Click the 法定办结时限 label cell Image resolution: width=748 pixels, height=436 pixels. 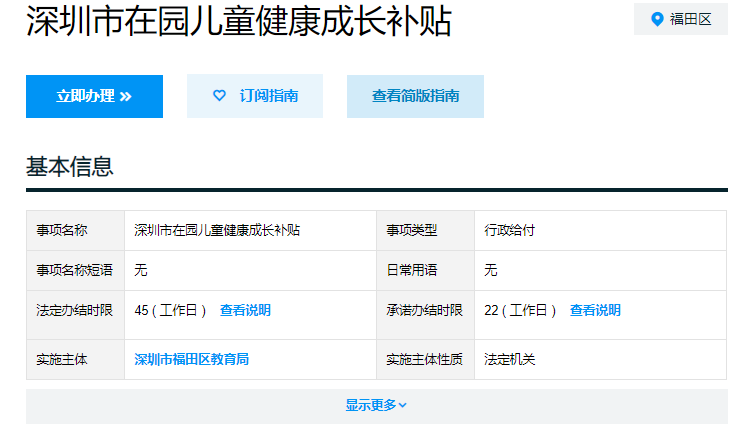pyautogui.click(x=75, y=315)
